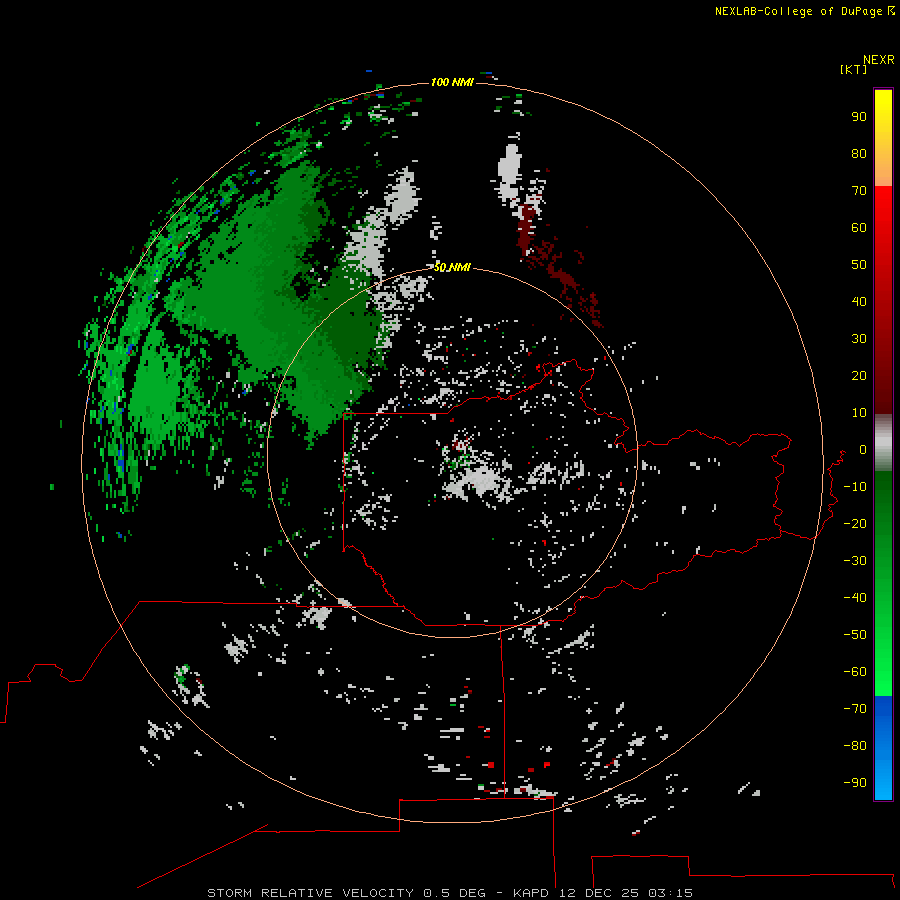This screenshot has width=900, height=900.
Task: Click the 0.5 DEG elevation text in caption
Action: 455,893
